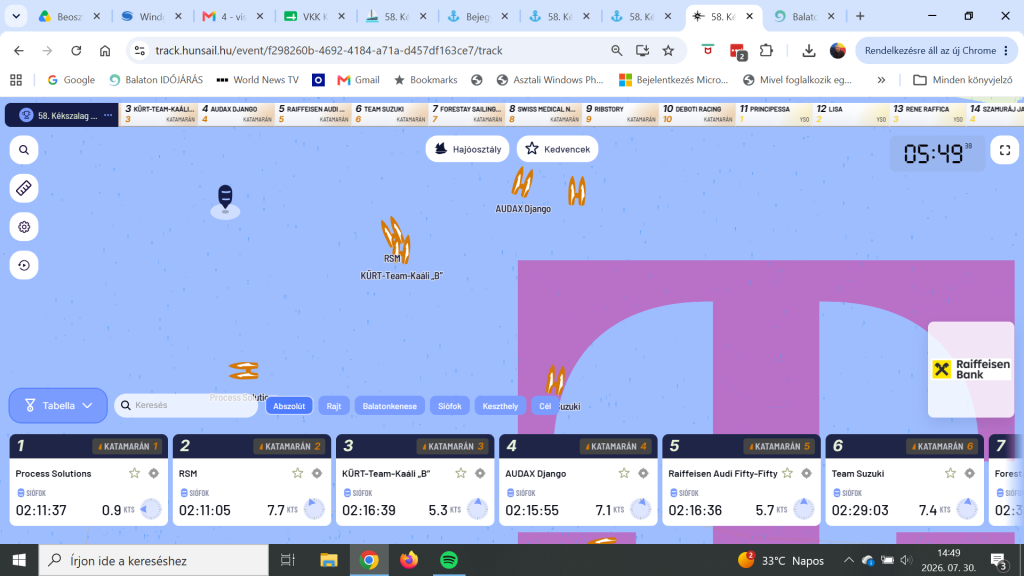Open the Gmail bookmark
The width and height of the screenshot is (1024, 576).
[x=358, y=80]
